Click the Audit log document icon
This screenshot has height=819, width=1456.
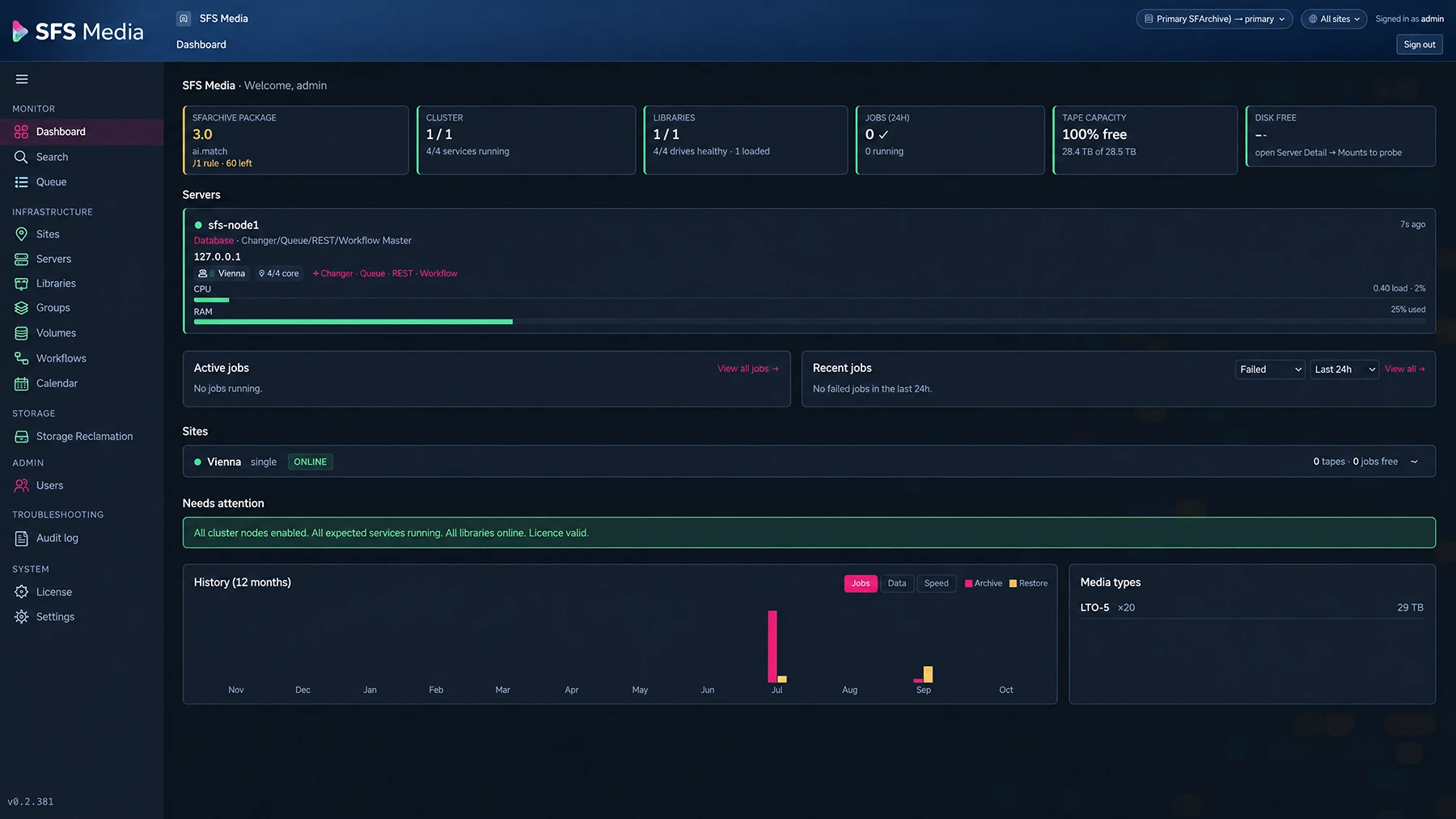pos(21,538)
